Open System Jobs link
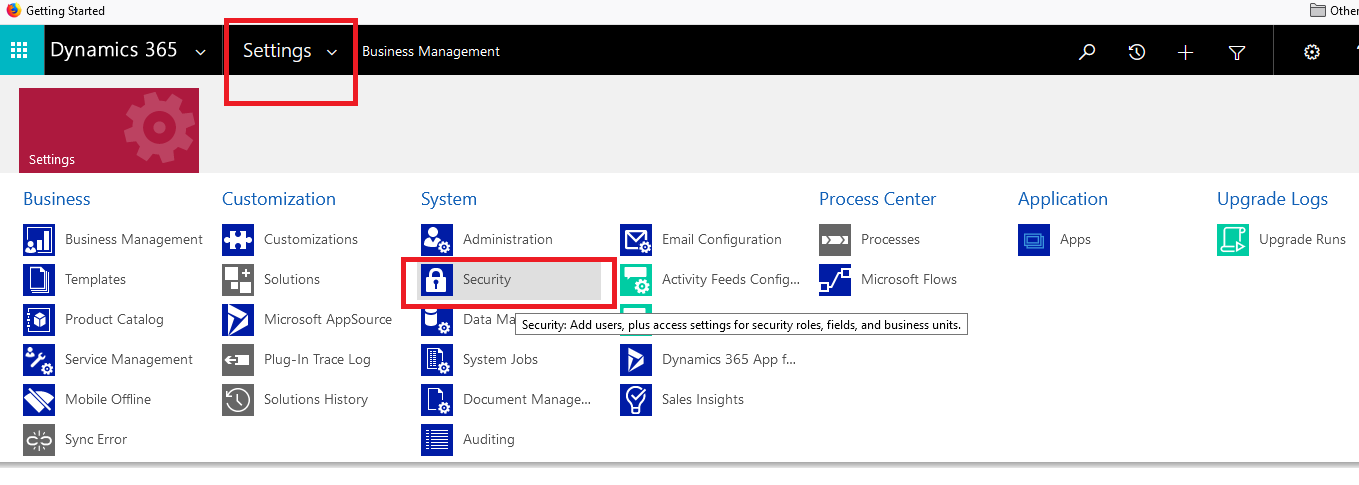1359x485 pixels. (500, 360)
